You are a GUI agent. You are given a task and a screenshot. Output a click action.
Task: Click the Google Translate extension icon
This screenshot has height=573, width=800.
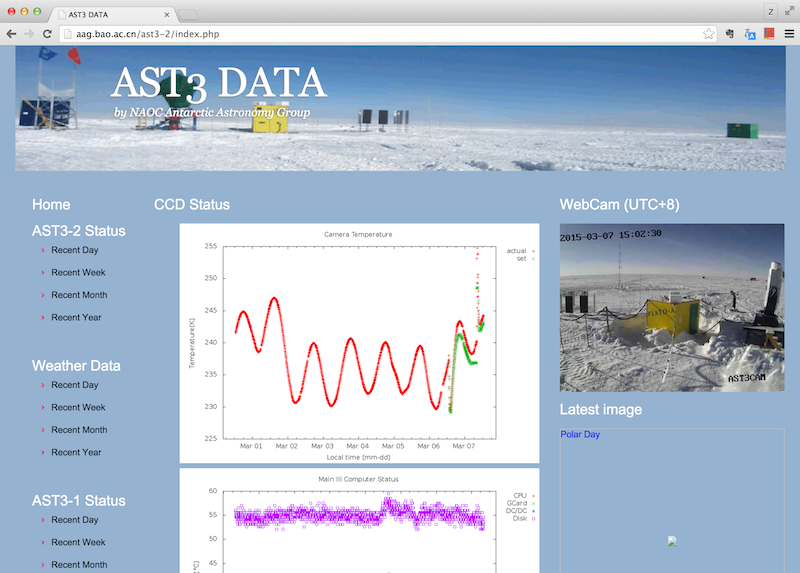point(749,33)
